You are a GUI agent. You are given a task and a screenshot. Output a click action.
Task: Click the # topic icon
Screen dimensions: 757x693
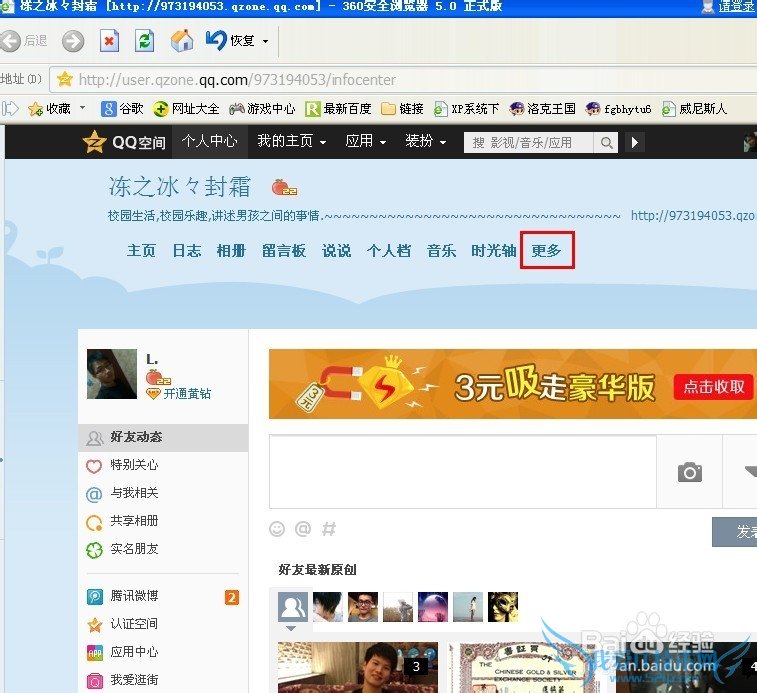(329, 529)
